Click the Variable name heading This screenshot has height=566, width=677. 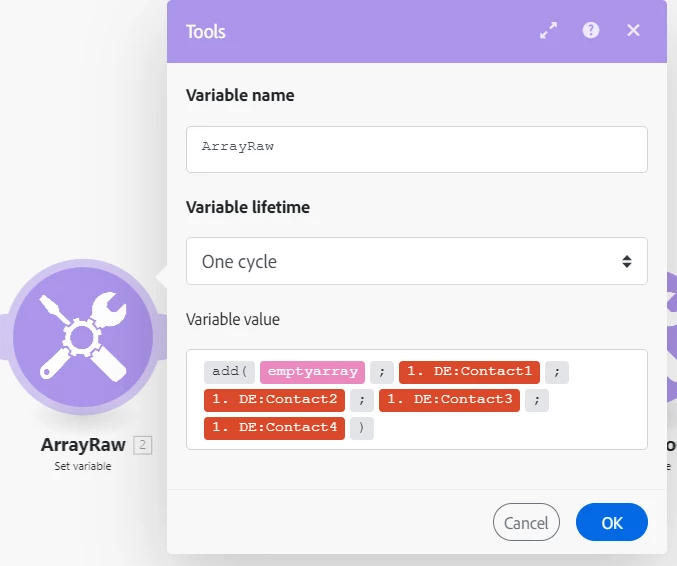point(240,95)
